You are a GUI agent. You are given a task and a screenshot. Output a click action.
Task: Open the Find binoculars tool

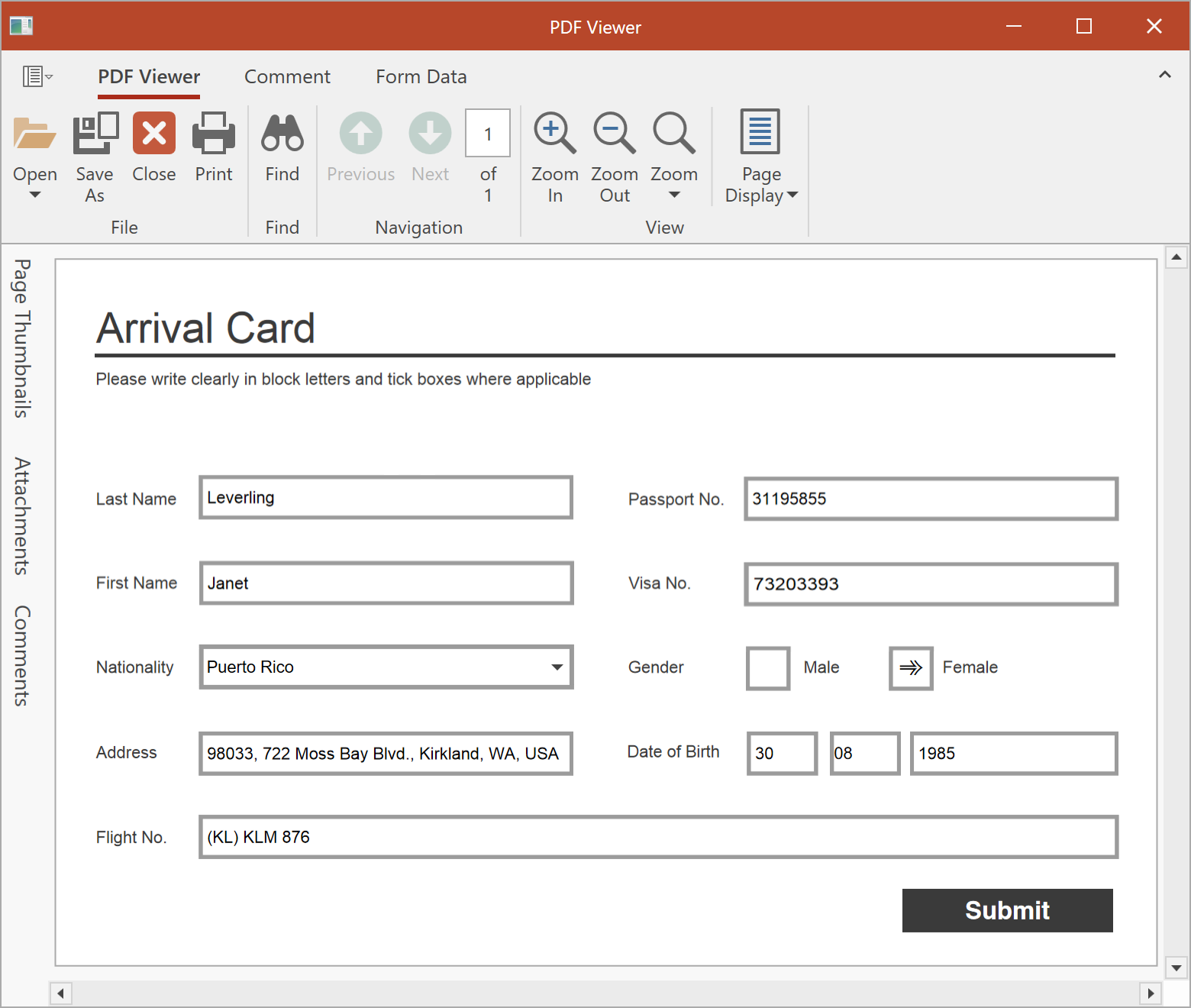(x=282, y=134)
